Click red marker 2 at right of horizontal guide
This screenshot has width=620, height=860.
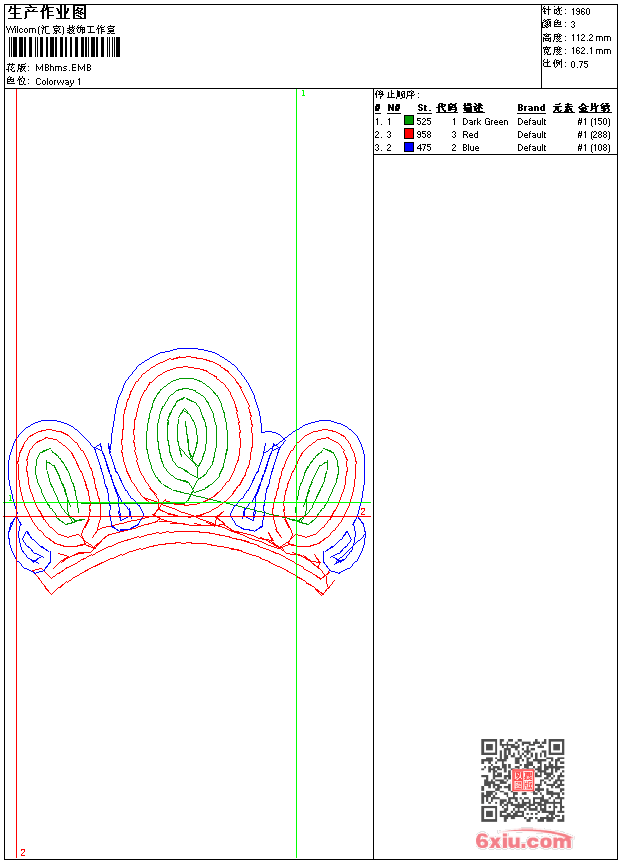[363, 511]
